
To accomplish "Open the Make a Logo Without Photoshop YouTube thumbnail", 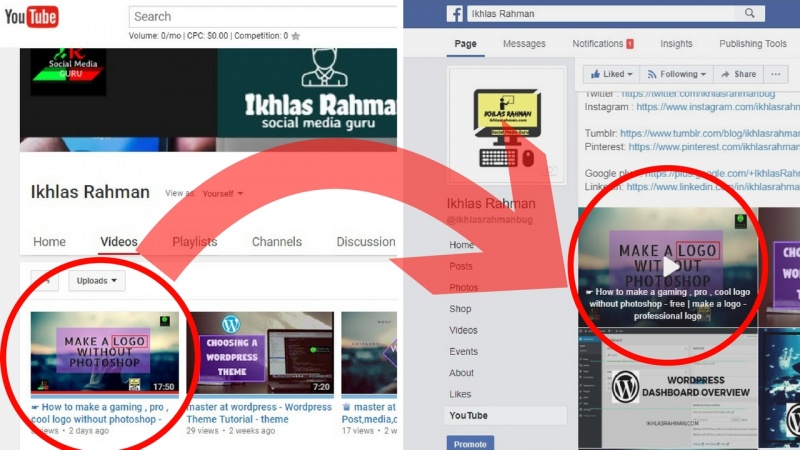I will coord(105,353).
